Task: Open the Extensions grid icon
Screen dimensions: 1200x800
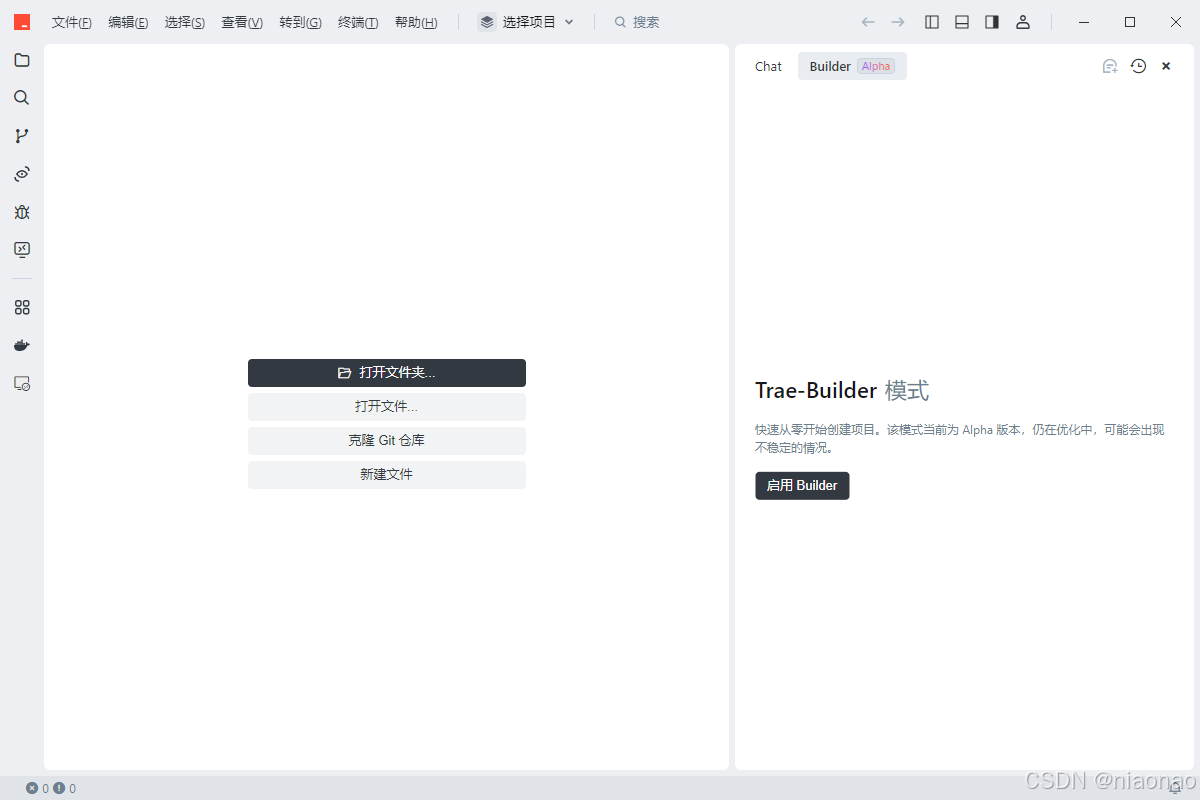Action: coord(22,307)
